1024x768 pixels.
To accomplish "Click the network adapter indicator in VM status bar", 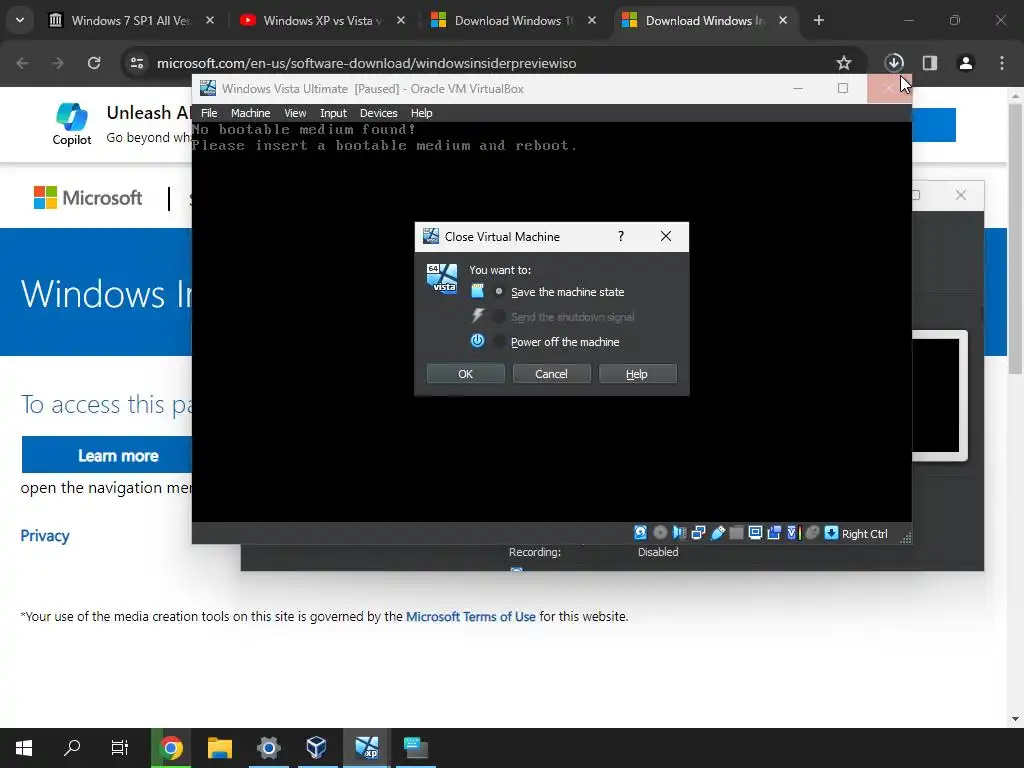I will coord(698,533).
